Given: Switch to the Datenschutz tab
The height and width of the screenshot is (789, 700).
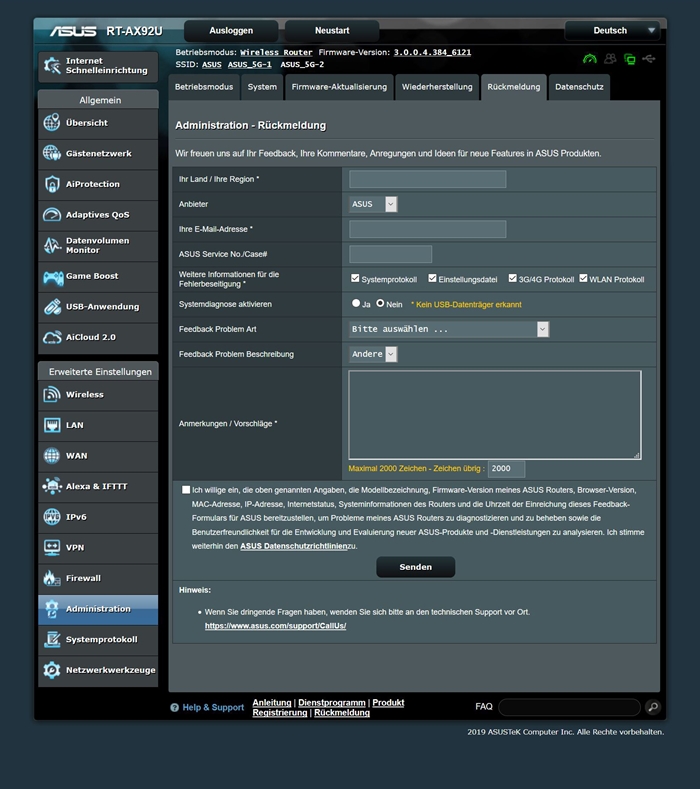Looking at the screenshot, I should 579,87.
